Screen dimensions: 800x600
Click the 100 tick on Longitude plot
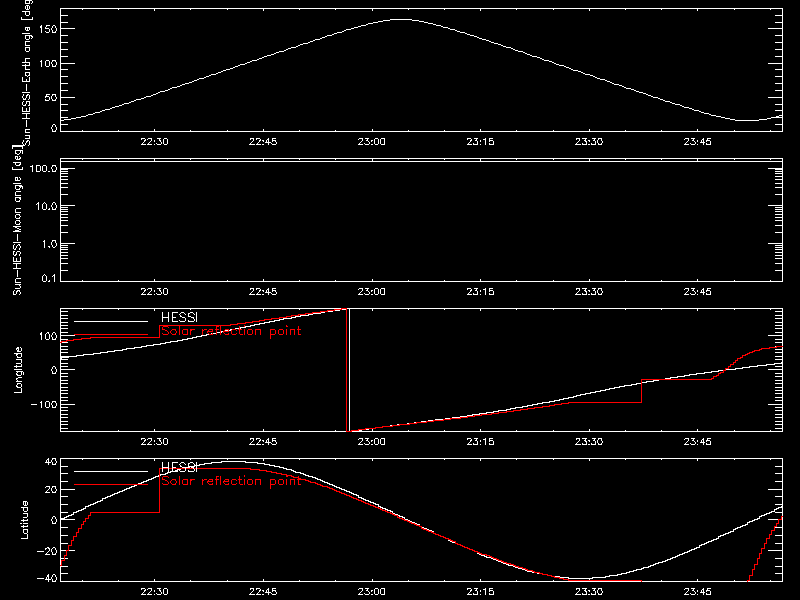tap(47, 336)
